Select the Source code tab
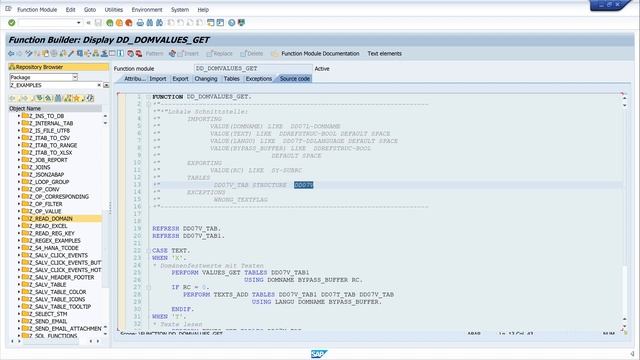Viewport: 640px width, 360px height. (295, 79)
